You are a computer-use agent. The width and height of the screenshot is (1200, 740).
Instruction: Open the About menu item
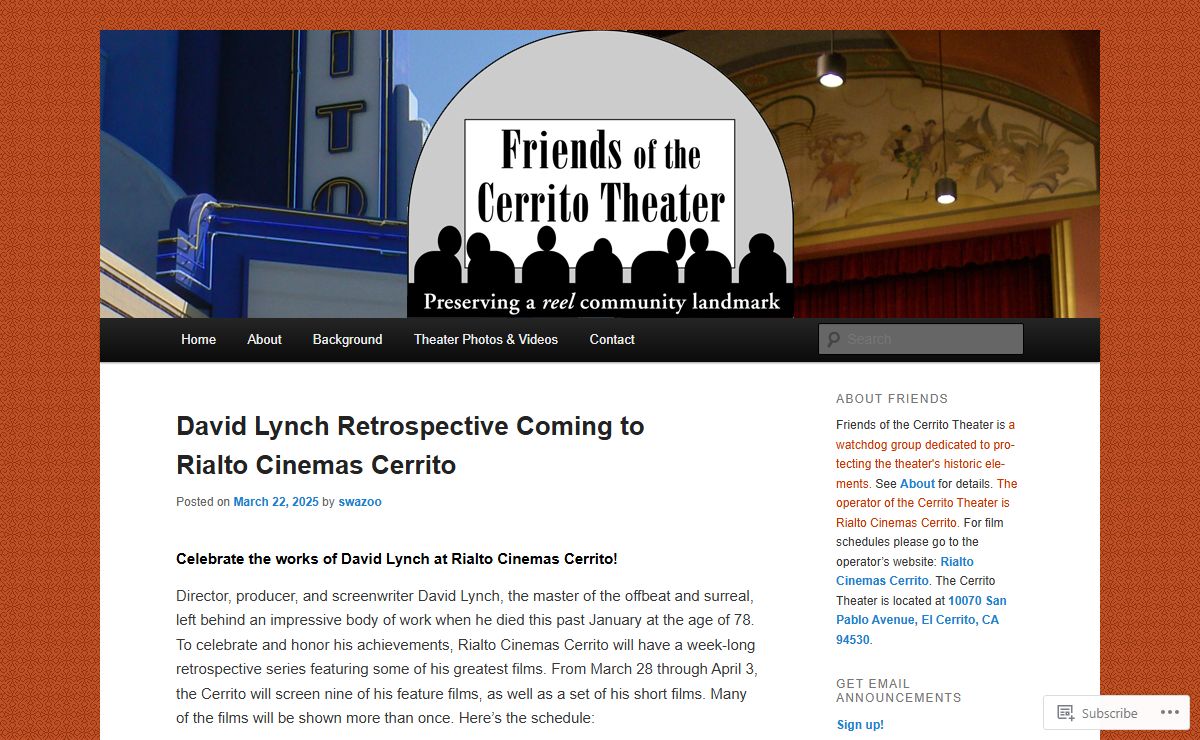tap(264, 339)
